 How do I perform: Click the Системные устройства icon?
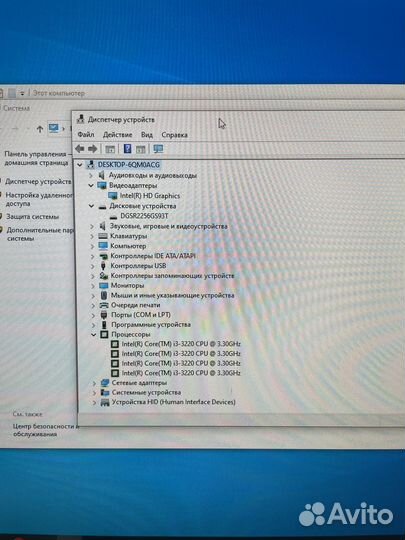105,392
